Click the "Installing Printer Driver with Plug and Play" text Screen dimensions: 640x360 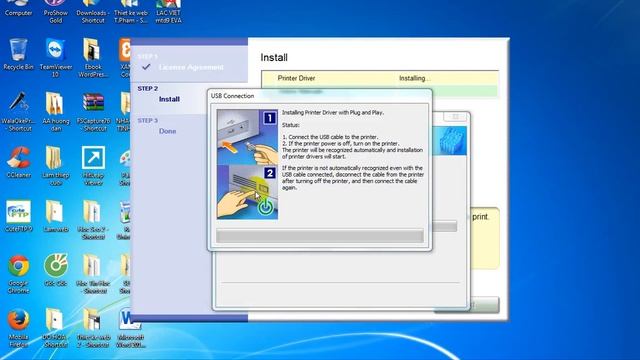click(x=333, y=112)
